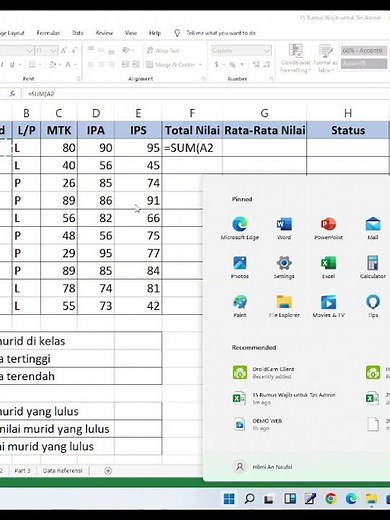Open recommended DEMO WEB file

click(x=257, y=424)
